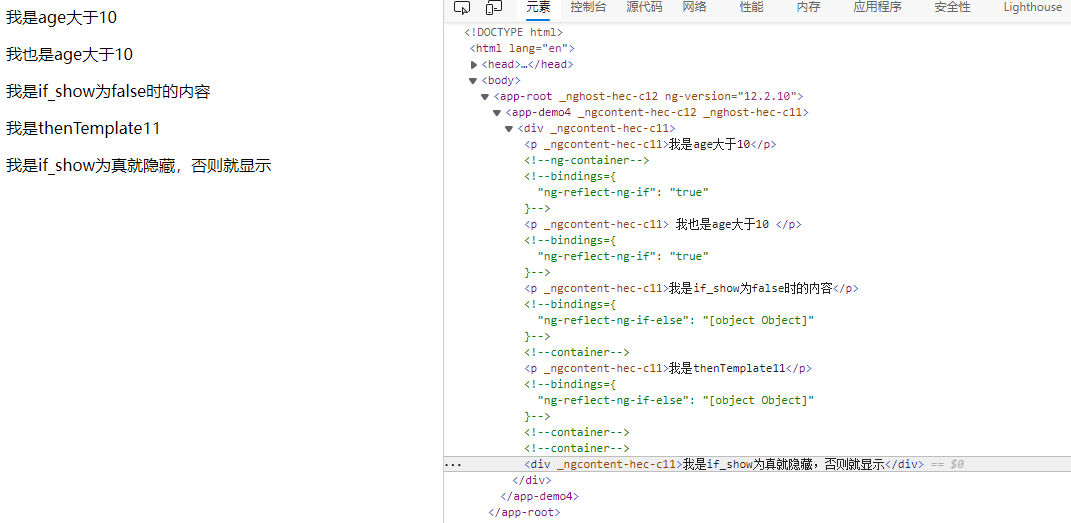The width and height of the screenshot is (1071, 523).
Task: Switch to the 应用程序 tab
Action: (878, 8)
